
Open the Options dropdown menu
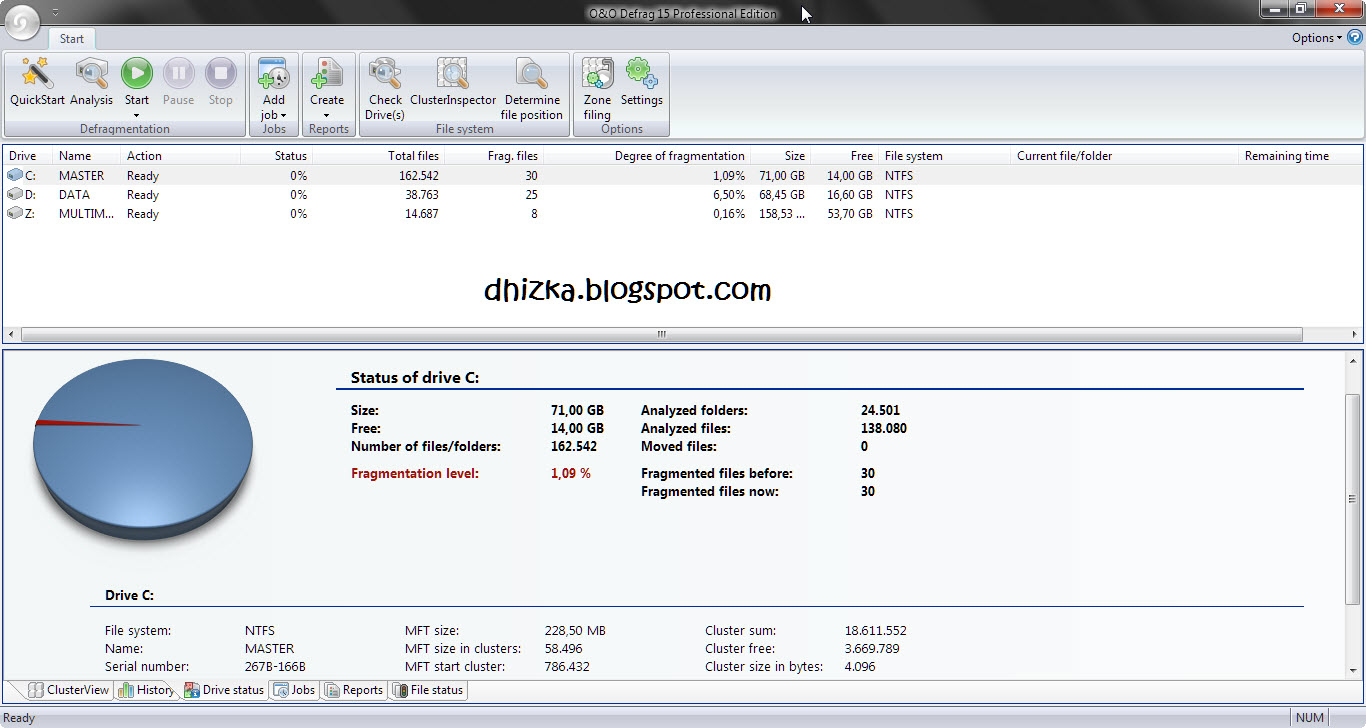point(1317,38)
